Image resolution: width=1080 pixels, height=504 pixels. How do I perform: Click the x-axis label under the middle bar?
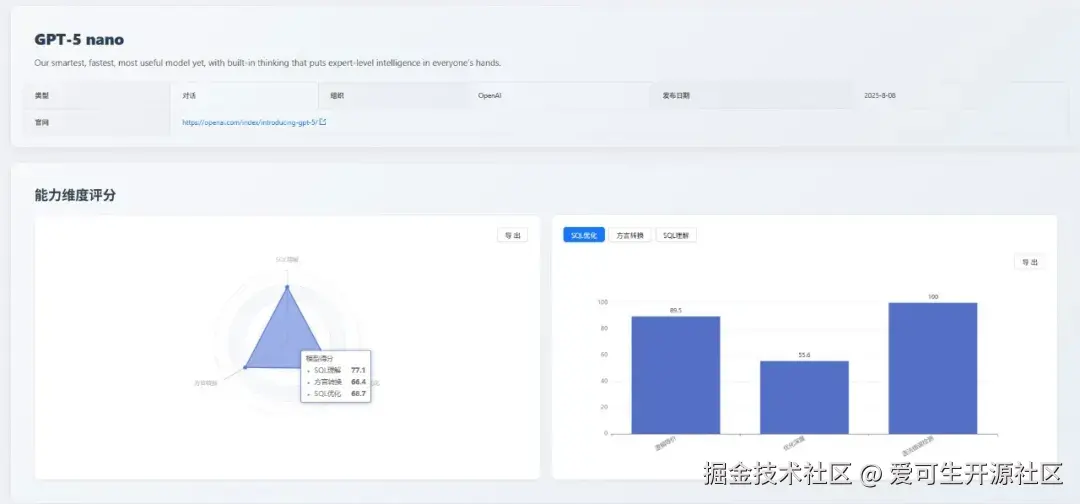[793, 442]
